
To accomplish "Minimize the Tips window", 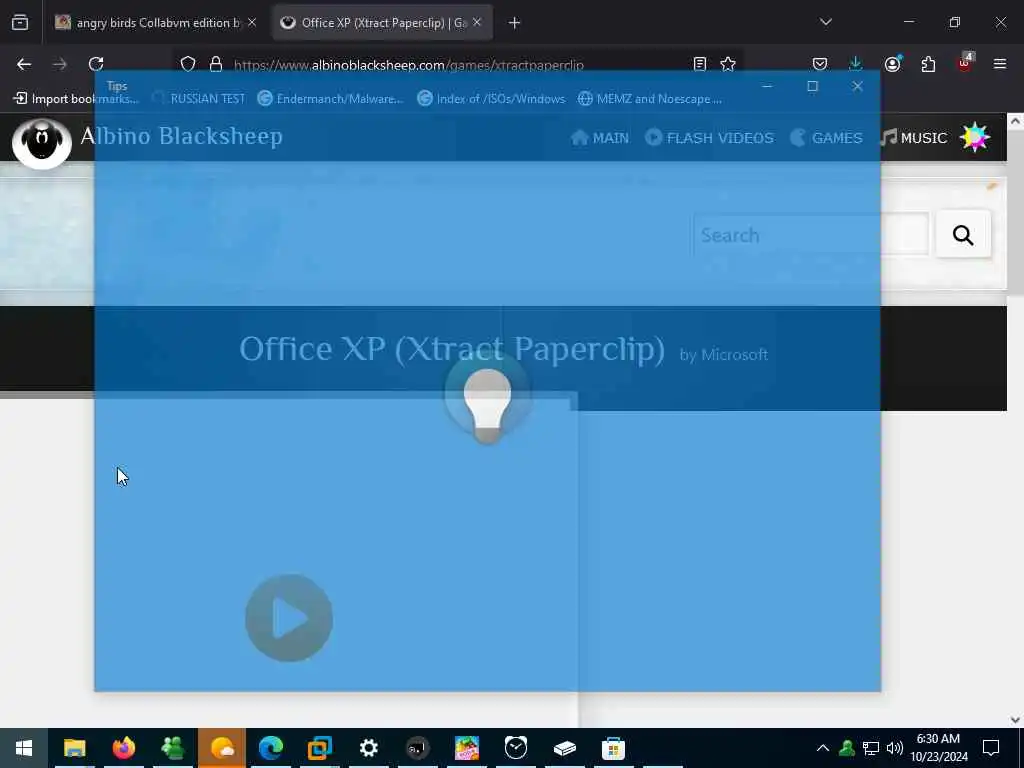I will pos(767,86).
